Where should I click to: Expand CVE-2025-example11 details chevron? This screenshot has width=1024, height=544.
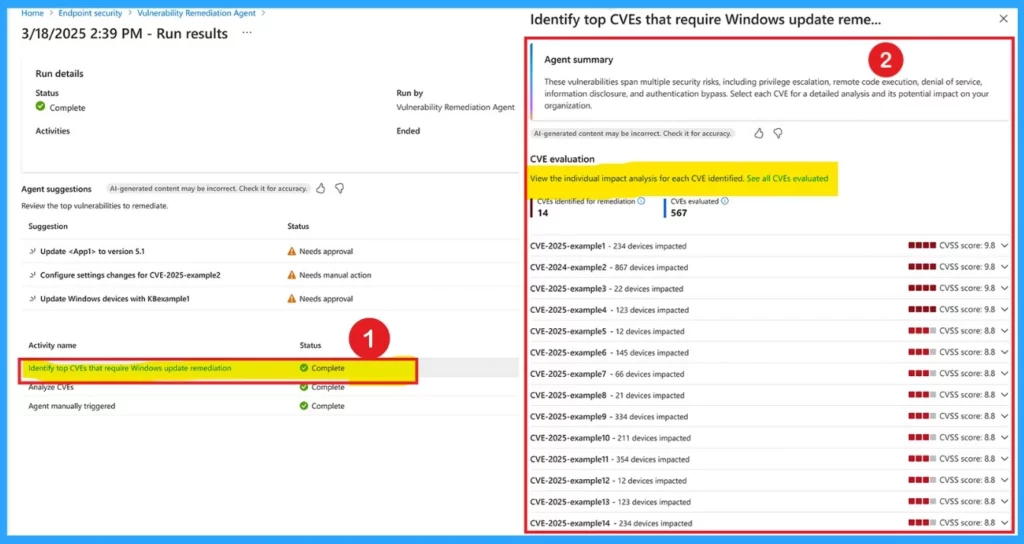pyautogui.click(x=1004, y=458)
